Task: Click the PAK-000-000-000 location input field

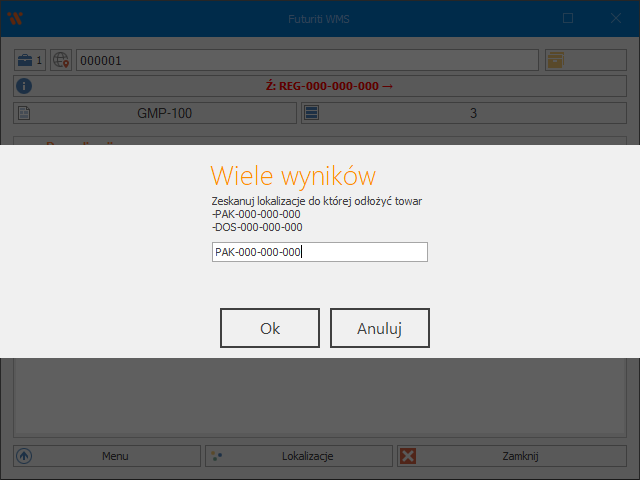Action: 319,252
